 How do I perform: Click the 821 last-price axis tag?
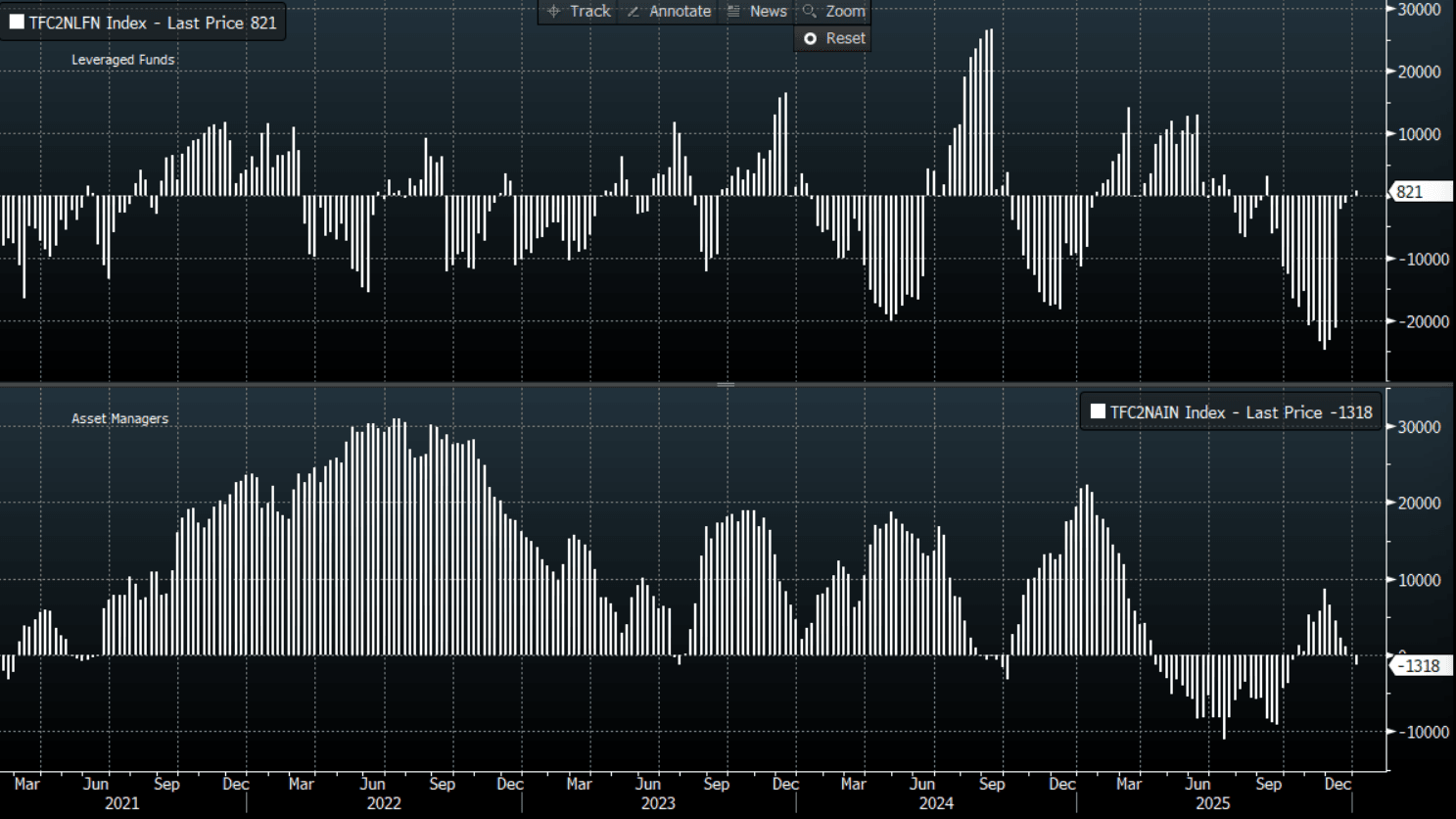1420,192
